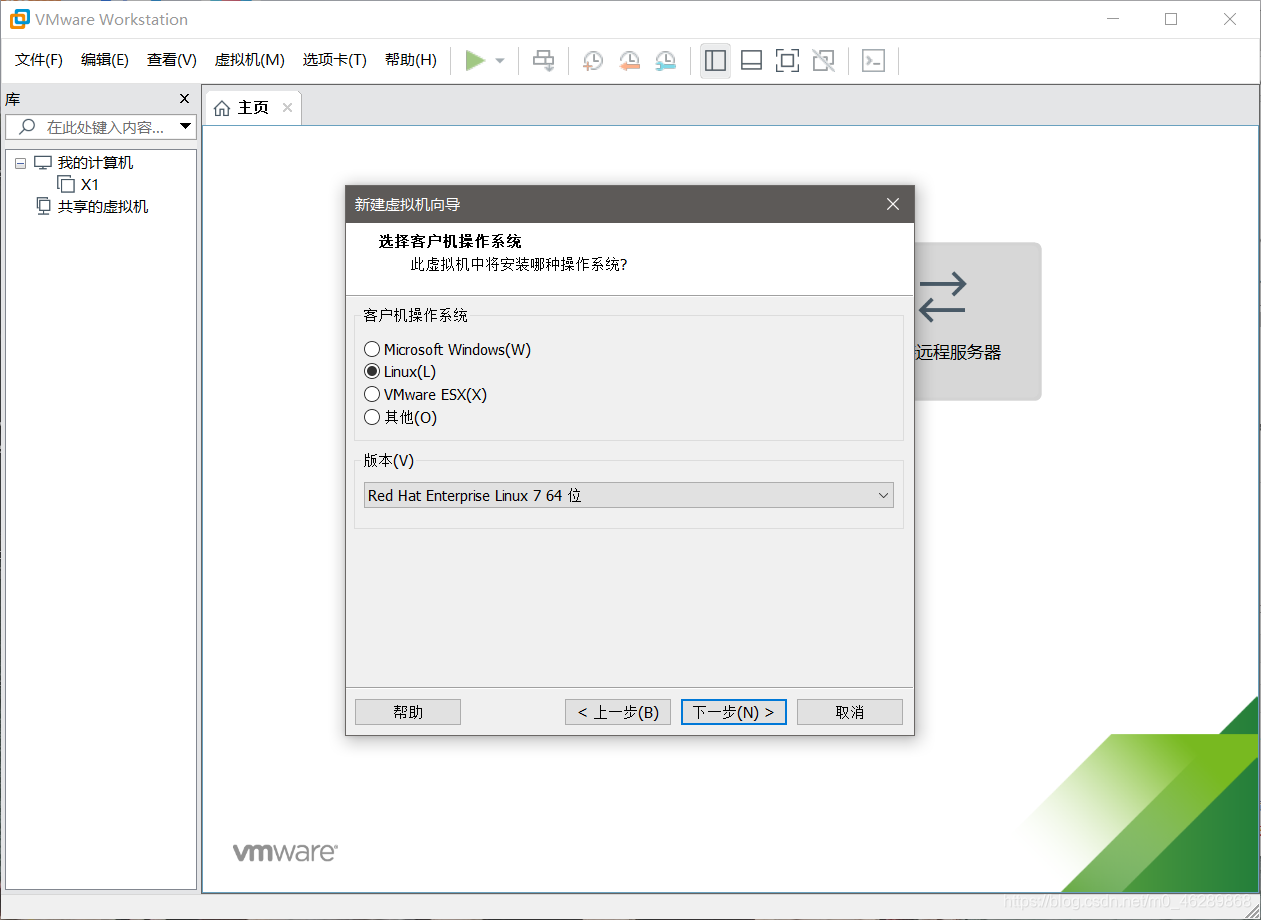This screenshot has height=920, width=1261.
Task: Click the 帮助 button in wizard
Action: [408, 712]
